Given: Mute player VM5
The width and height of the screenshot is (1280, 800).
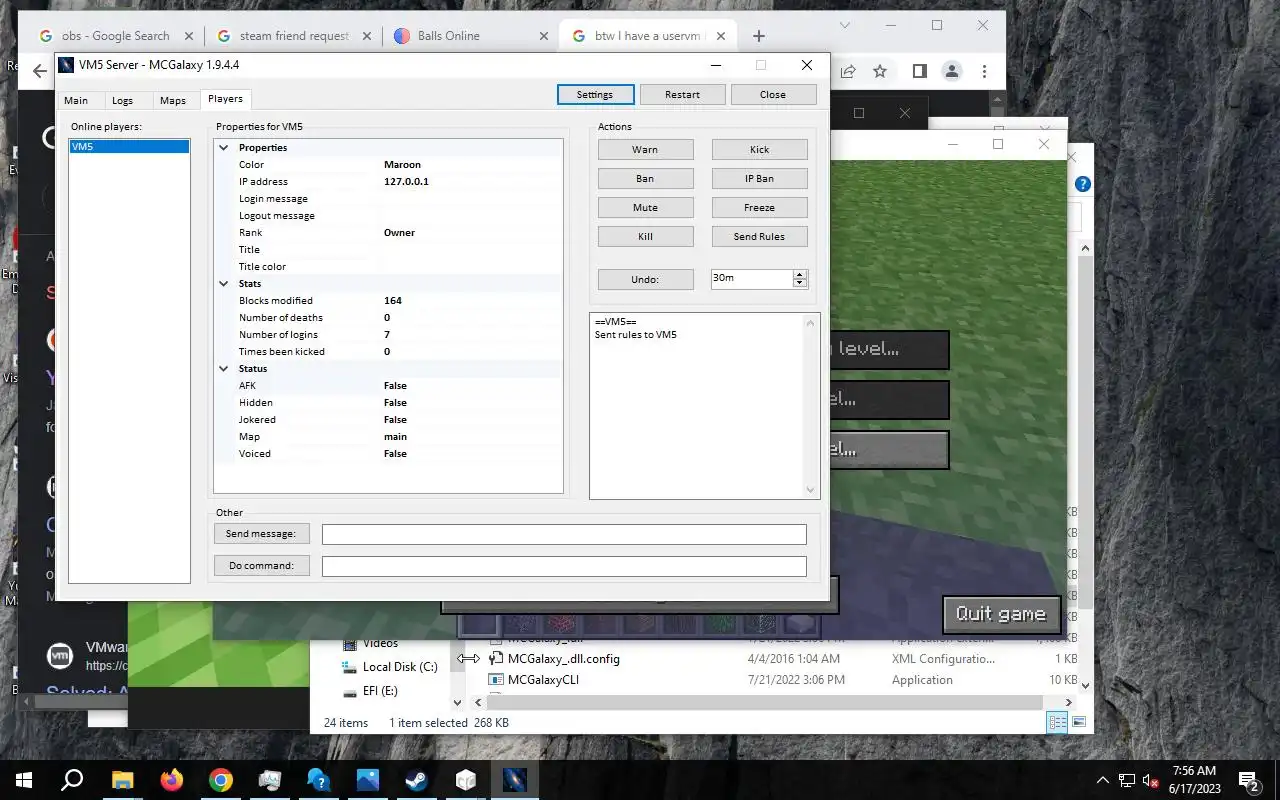Looking at the screenshot, I should pos(645,207).
